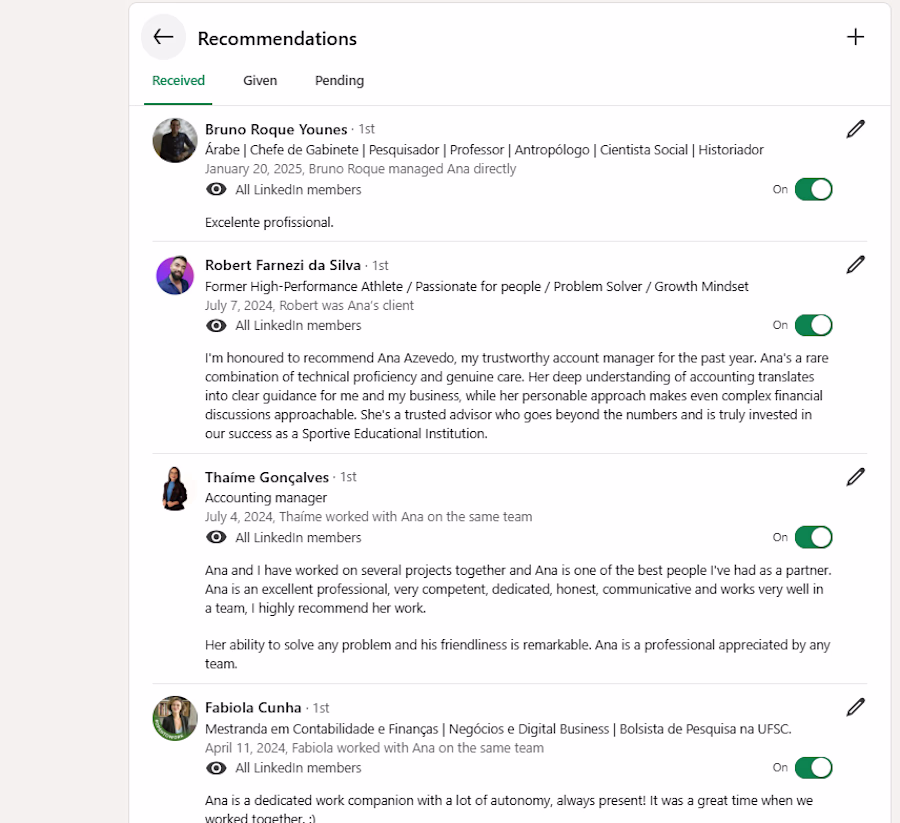Open Fabiola Cunha's name link
900x823 pixels.
(x=253, y=708)
